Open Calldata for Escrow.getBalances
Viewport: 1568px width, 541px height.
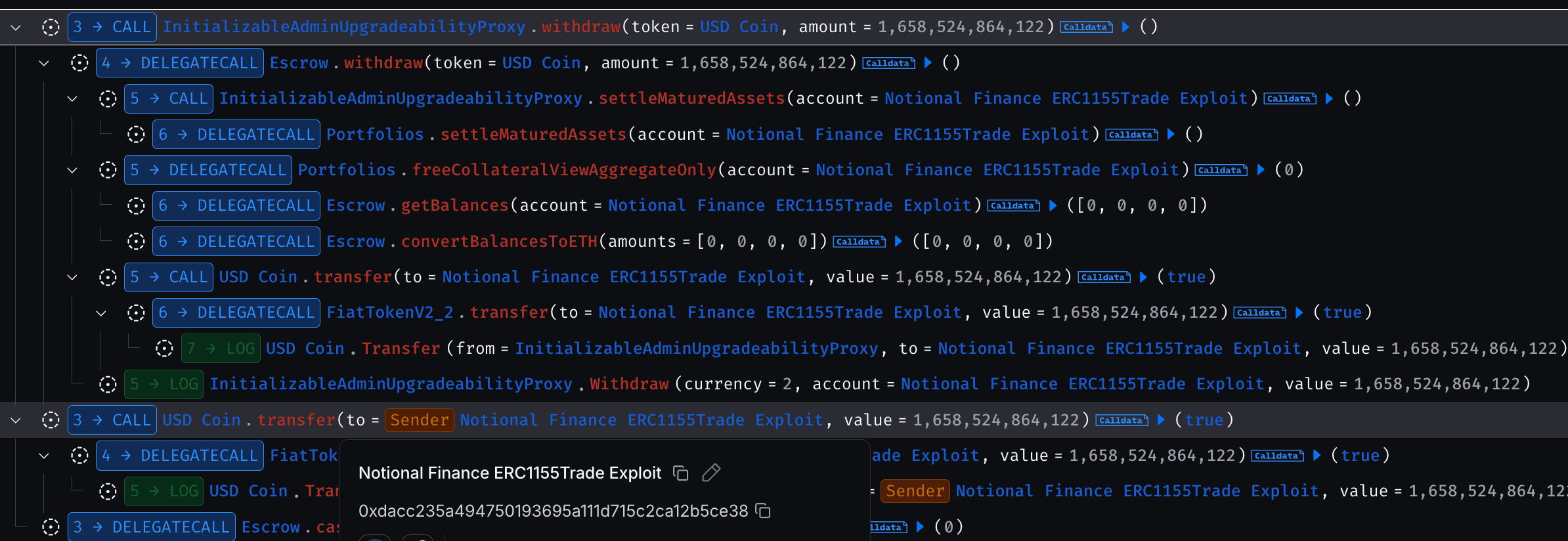pyautogui.click(x=1014, y=206)
